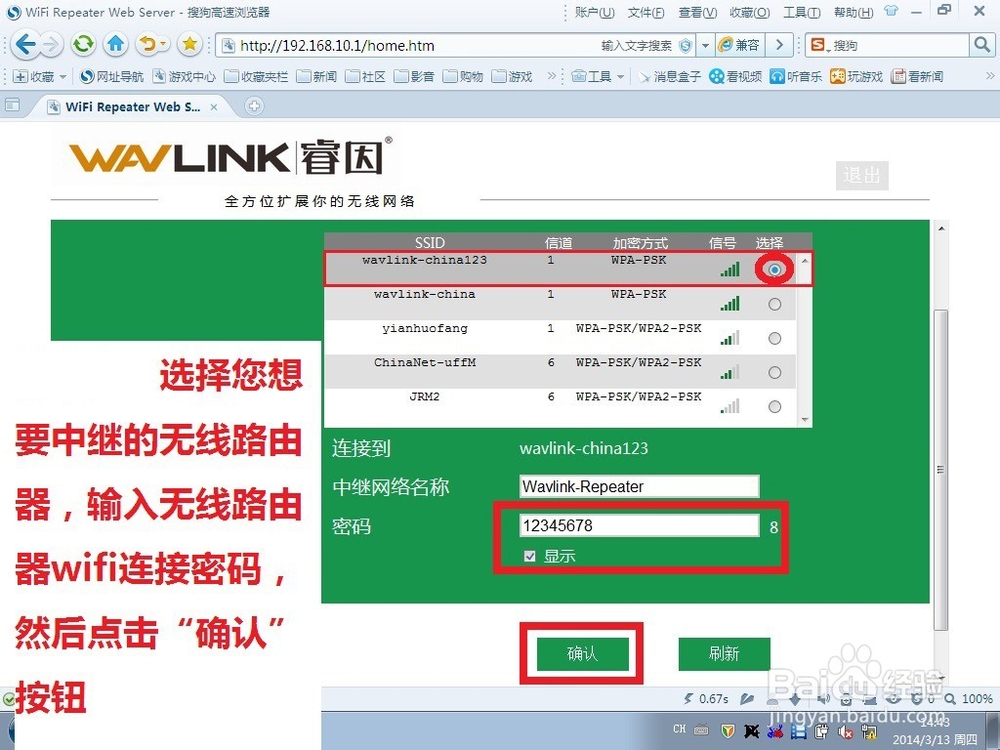Click the zoom magnifier in browser status bar
1000x750 pixels.
coord(952,699)
